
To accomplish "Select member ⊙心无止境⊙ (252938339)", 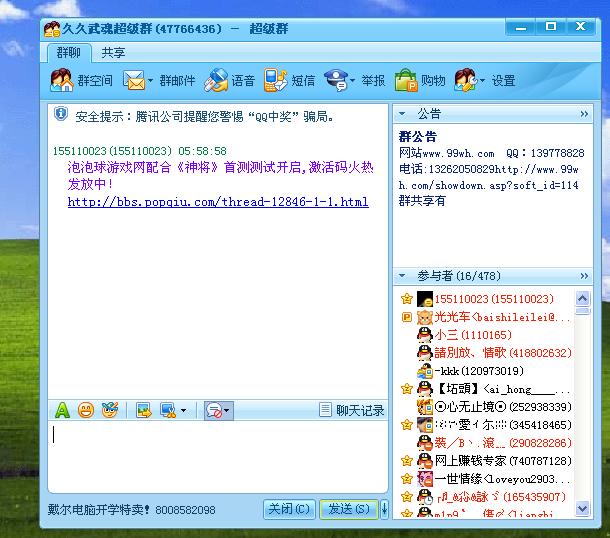I will point(484,407).
